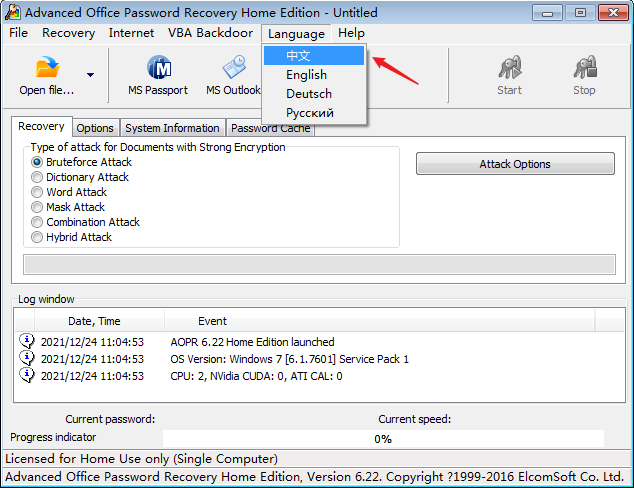The width and height of the screenshot is (634, 488).
Task: Select Hybrid Attack radio button
Action: click(37, 237)
